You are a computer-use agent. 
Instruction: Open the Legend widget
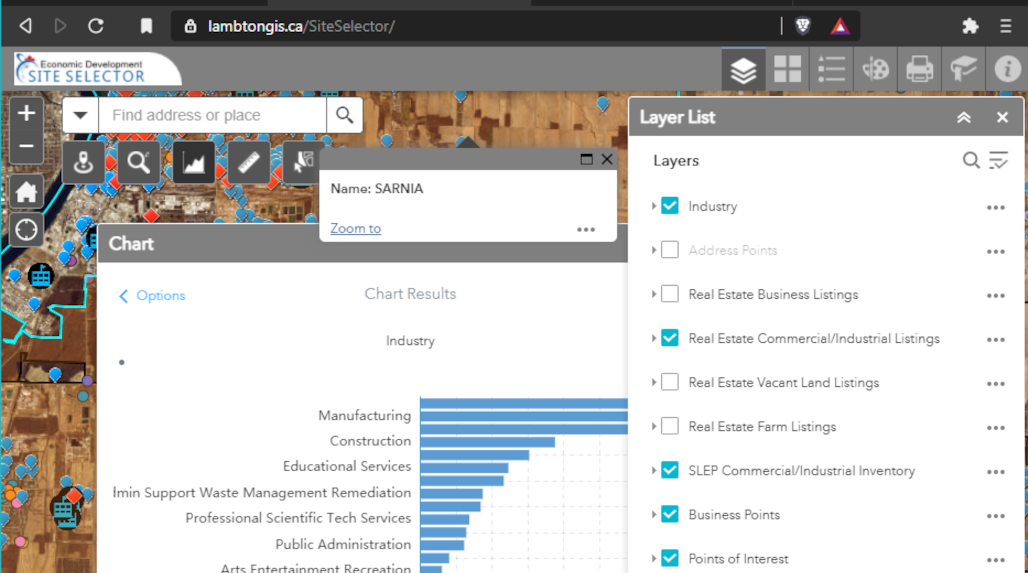coord(831,69)
